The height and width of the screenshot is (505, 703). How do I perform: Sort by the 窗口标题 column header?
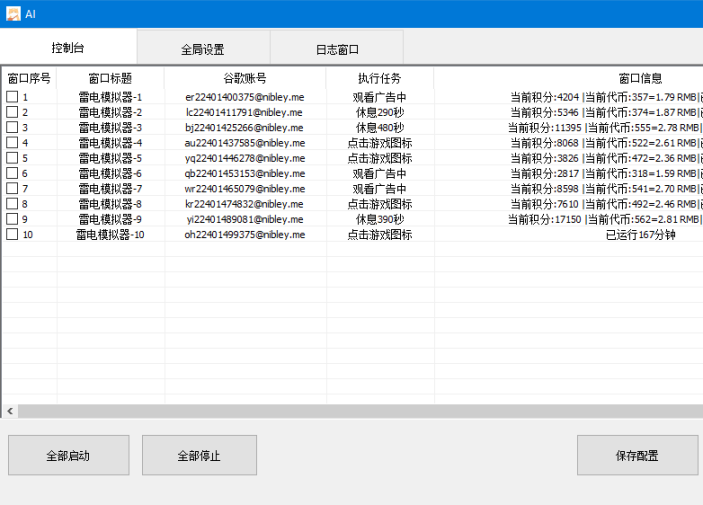coord(110,78)
